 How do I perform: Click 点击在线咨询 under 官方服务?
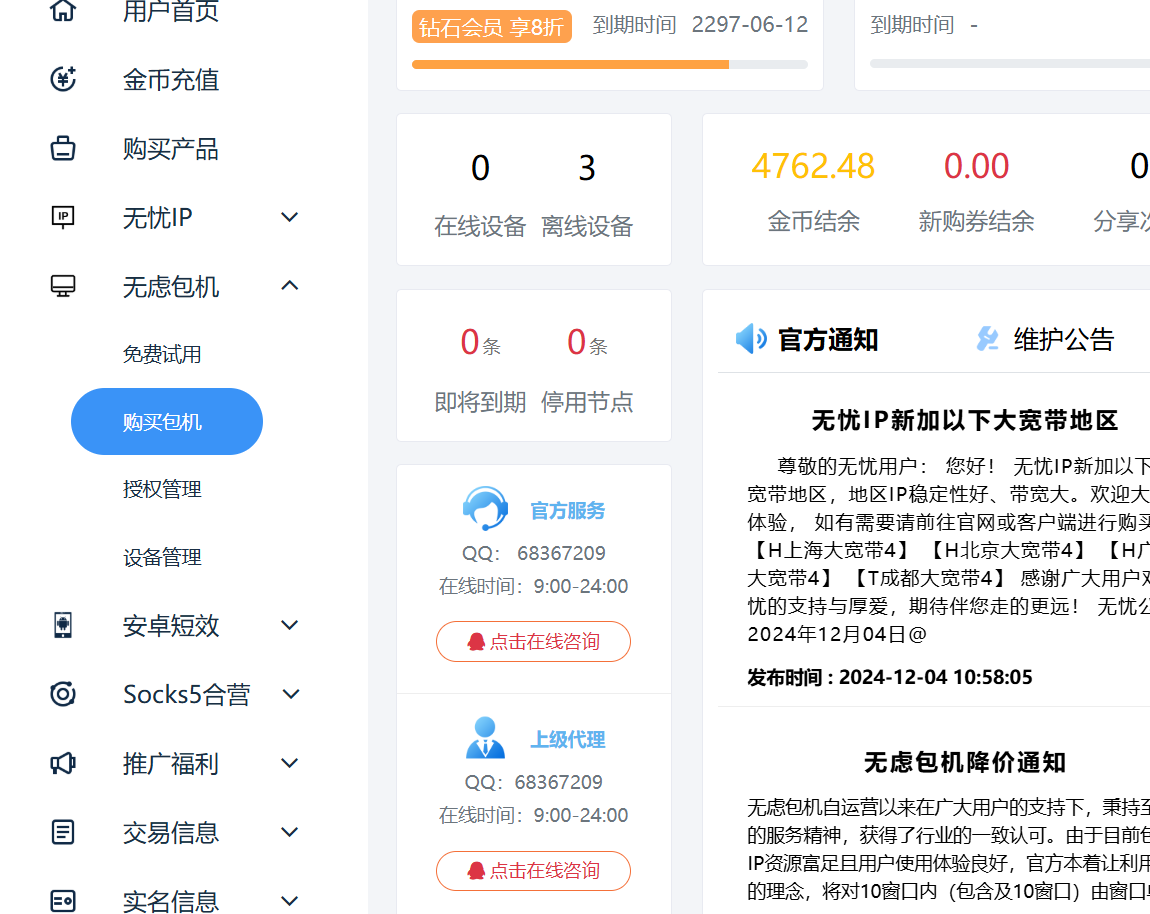tap(533, 642)
